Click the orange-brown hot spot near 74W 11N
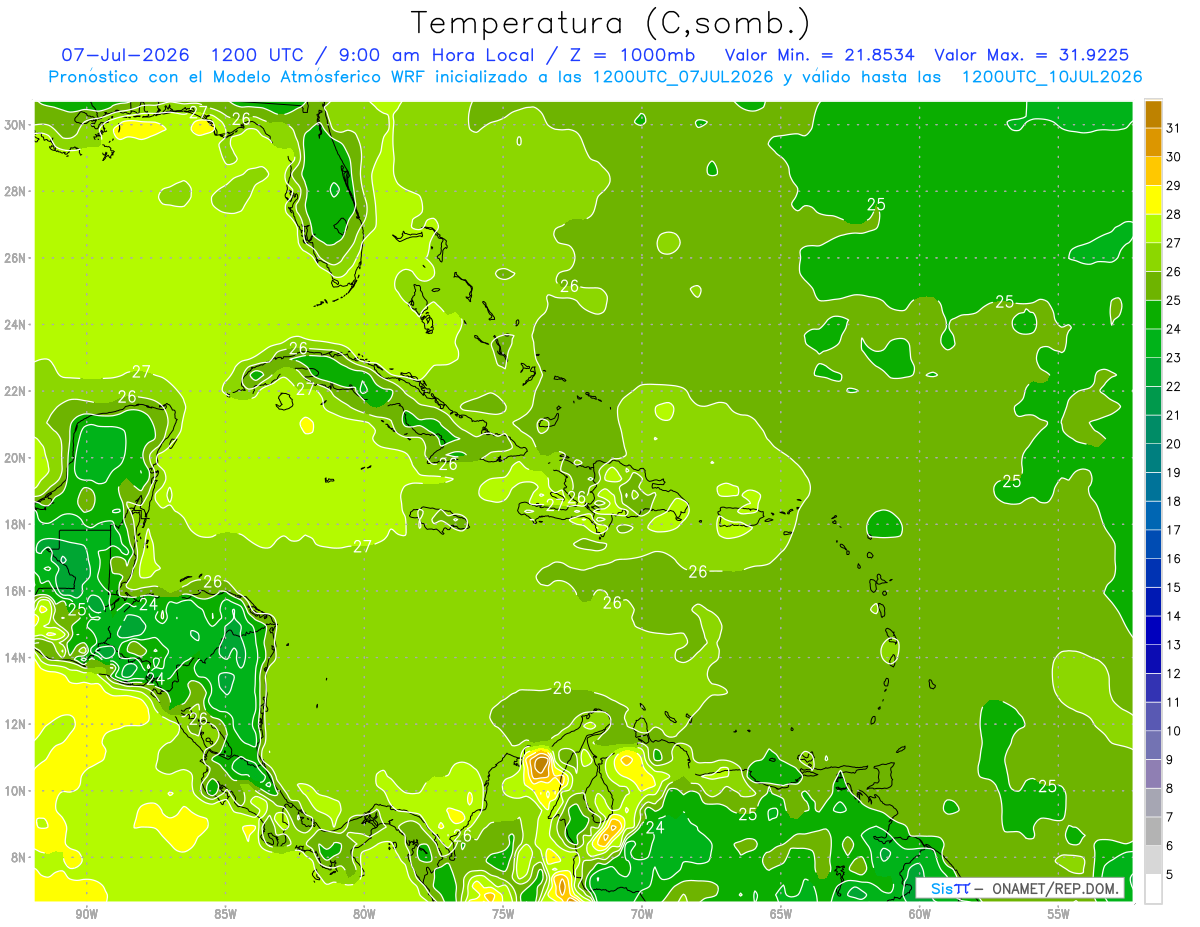This screenshot has width=1200, height=927. [540, 766]
